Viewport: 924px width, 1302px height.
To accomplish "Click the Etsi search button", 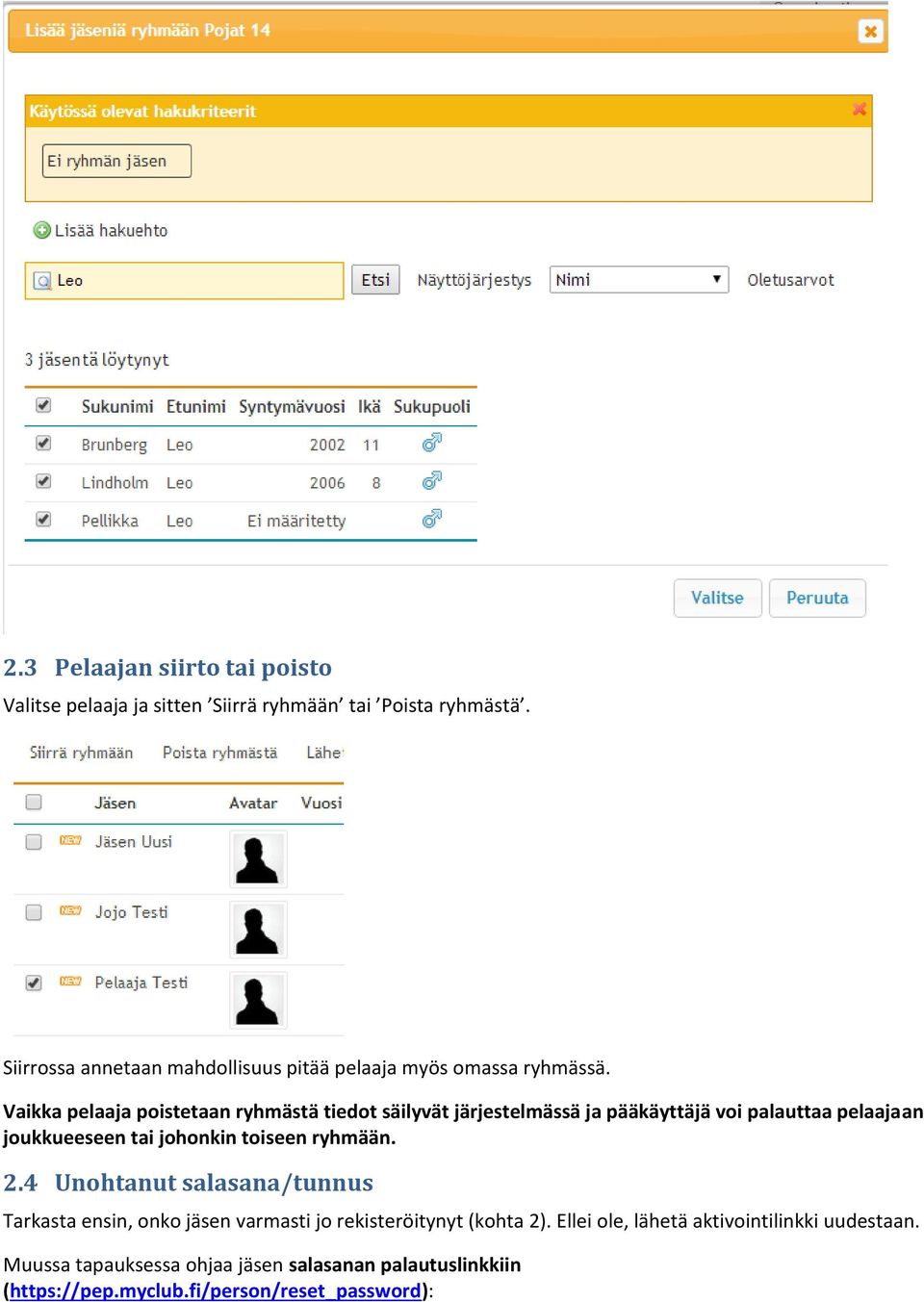I will coord(375,280).
